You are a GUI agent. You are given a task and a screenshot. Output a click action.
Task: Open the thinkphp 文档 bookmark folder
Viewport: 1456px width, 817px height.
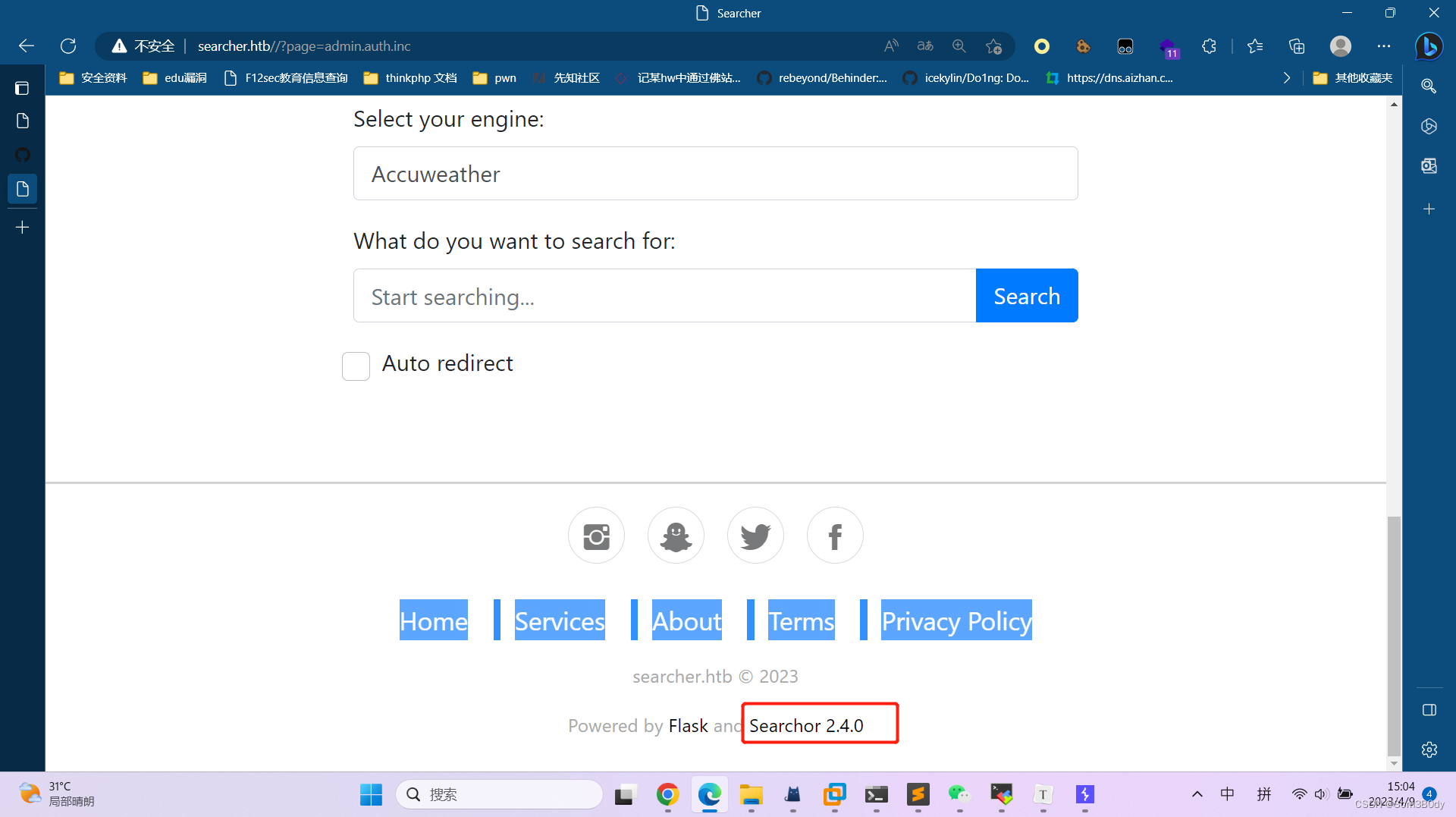click(410, 78)
